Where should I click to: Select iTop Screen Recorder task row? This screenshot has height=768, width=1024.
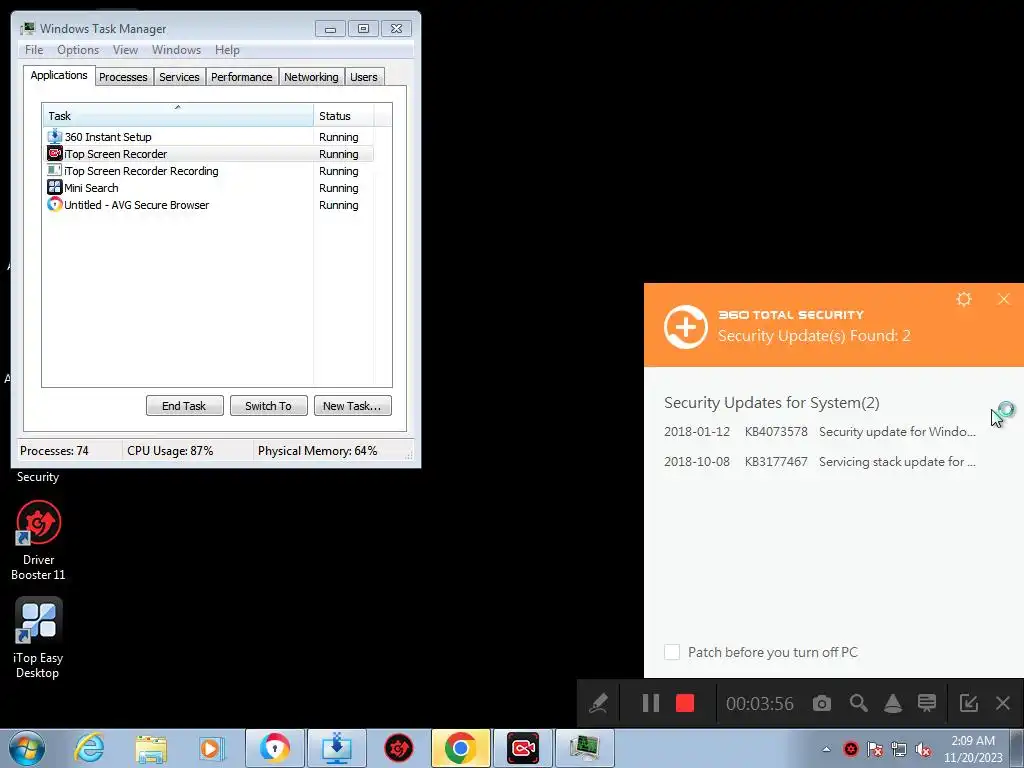coord(208,154)
